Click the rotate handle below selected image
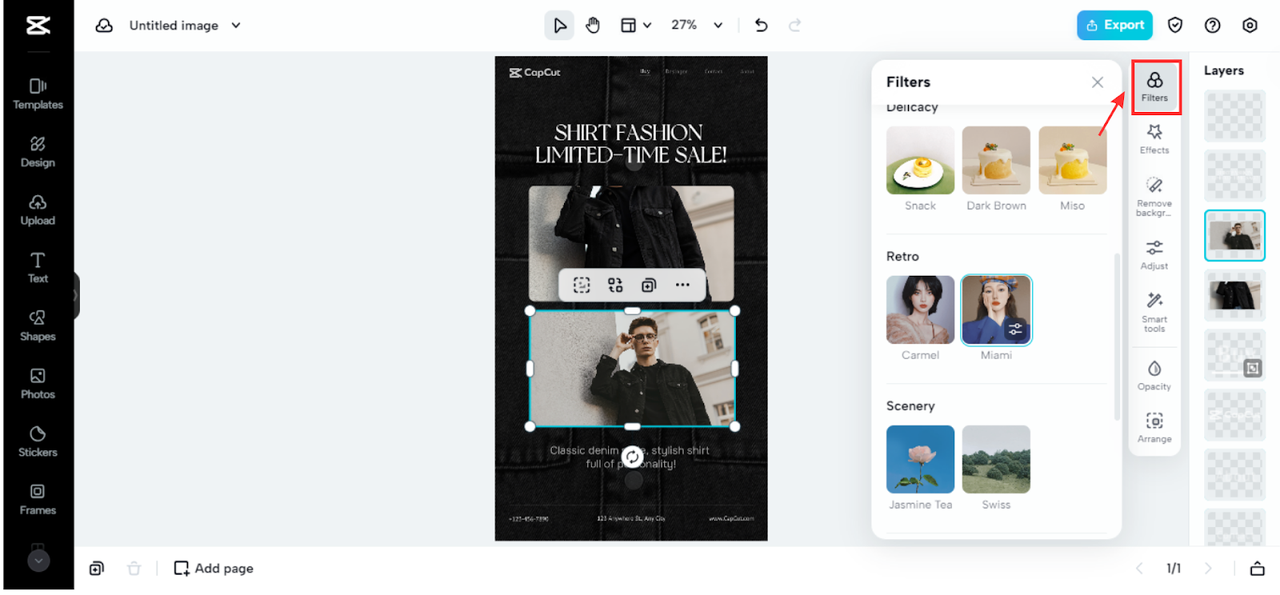The image size is (1280, 595). pos(632,457)
